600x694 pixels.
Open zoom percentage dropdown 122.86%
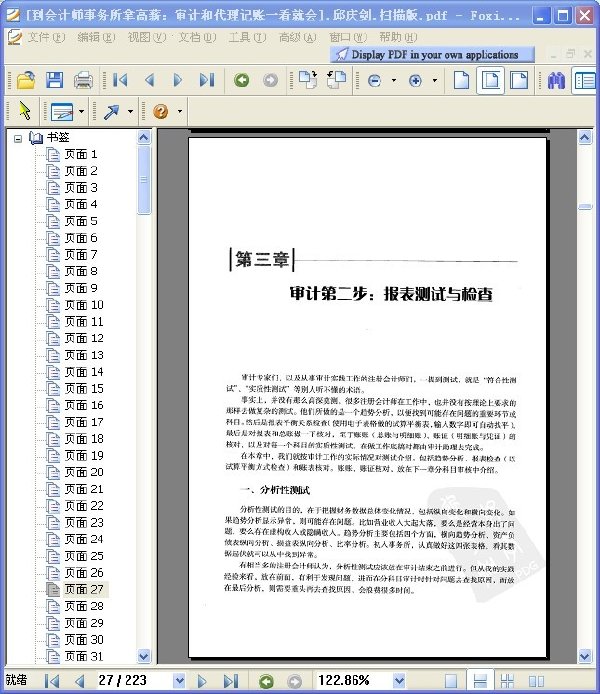[x=399, y=680]
